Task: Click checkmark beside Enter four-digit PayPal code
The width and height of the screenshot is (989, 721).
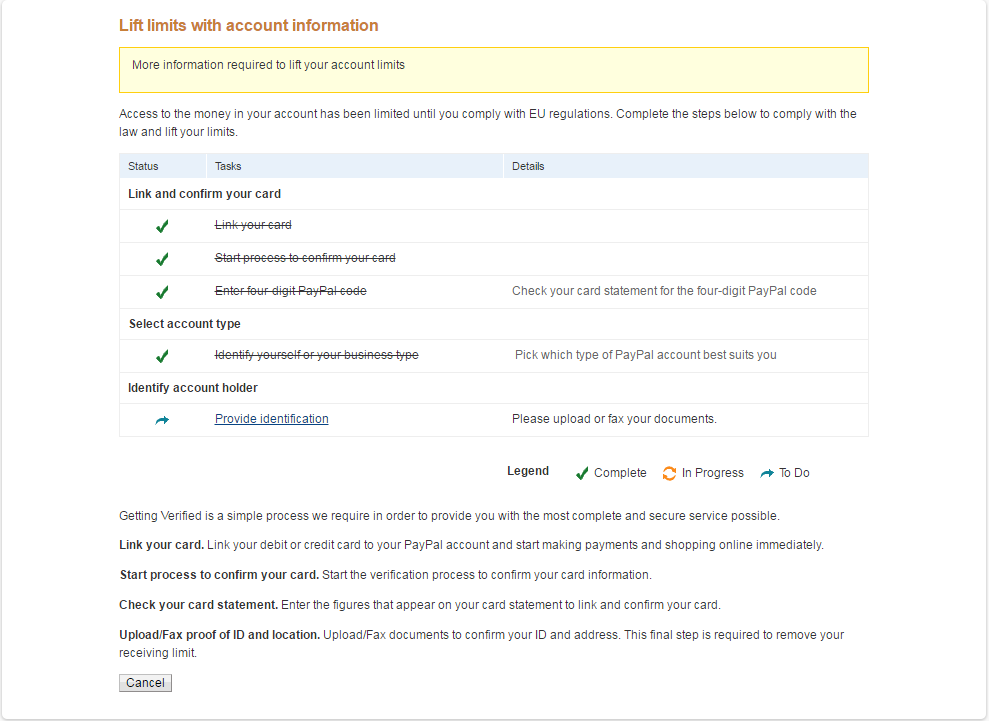Action: click(162, 292)
